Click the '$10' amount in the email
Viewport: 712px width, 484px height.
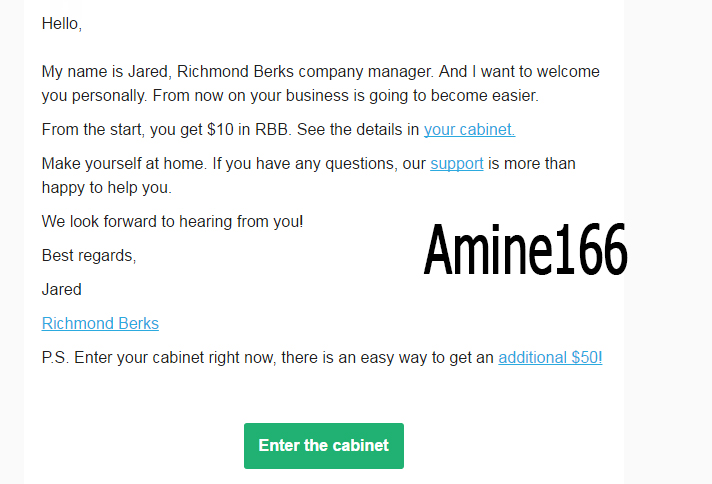(x=220, y=130)
